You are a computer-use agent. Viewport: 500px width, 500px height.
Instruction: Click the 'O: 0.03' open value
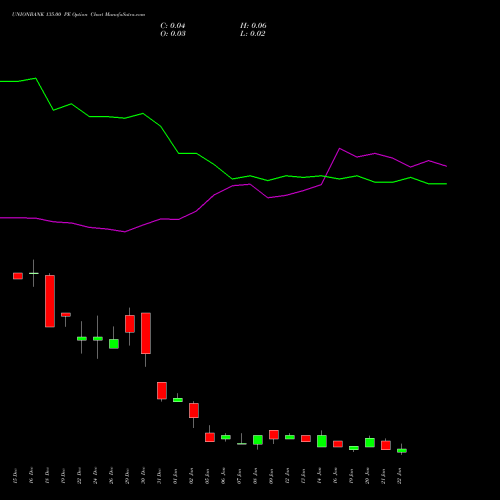click(x=173, y=34)
